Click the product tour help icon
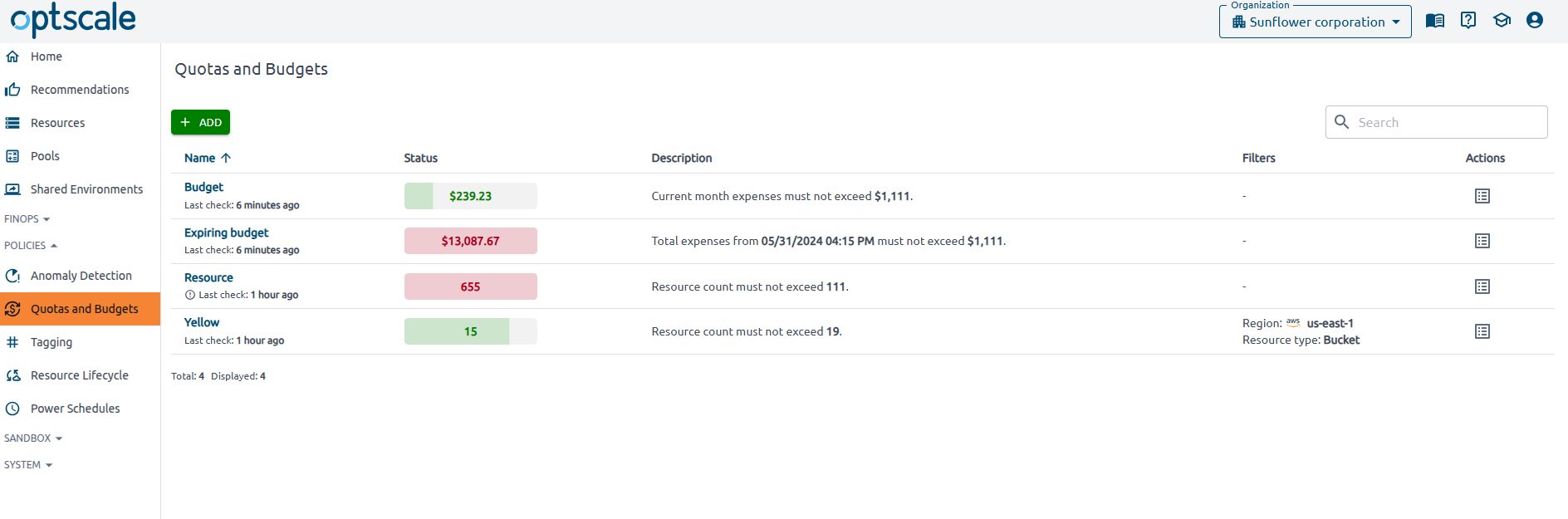This screenshot has width=1568, height=519. [1468, 21]
